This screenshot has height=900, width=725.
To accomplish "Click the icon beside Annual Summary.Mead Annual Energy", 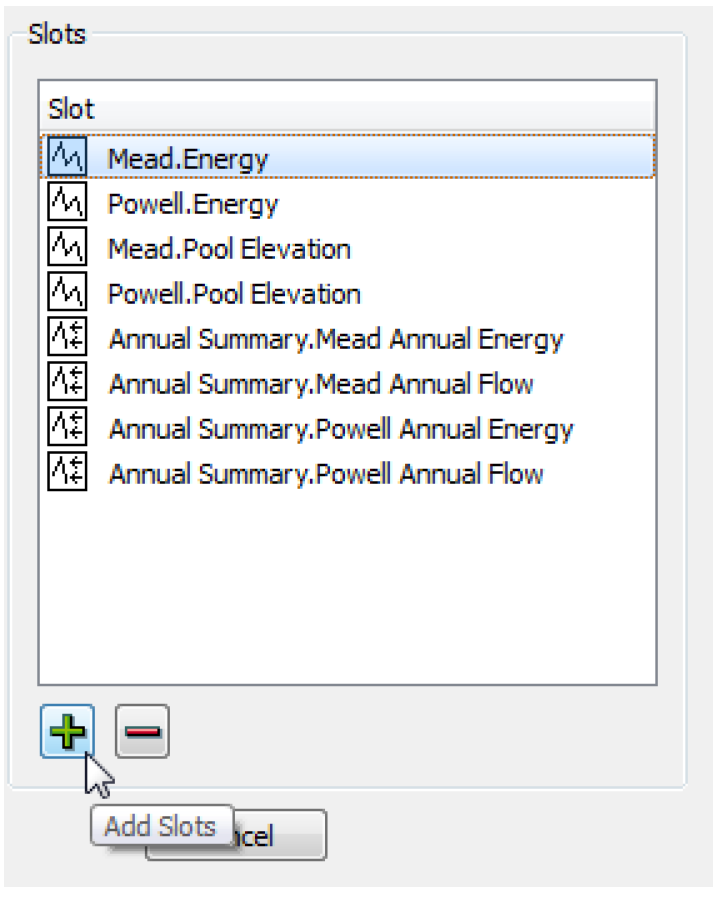I will click(67, 339).
